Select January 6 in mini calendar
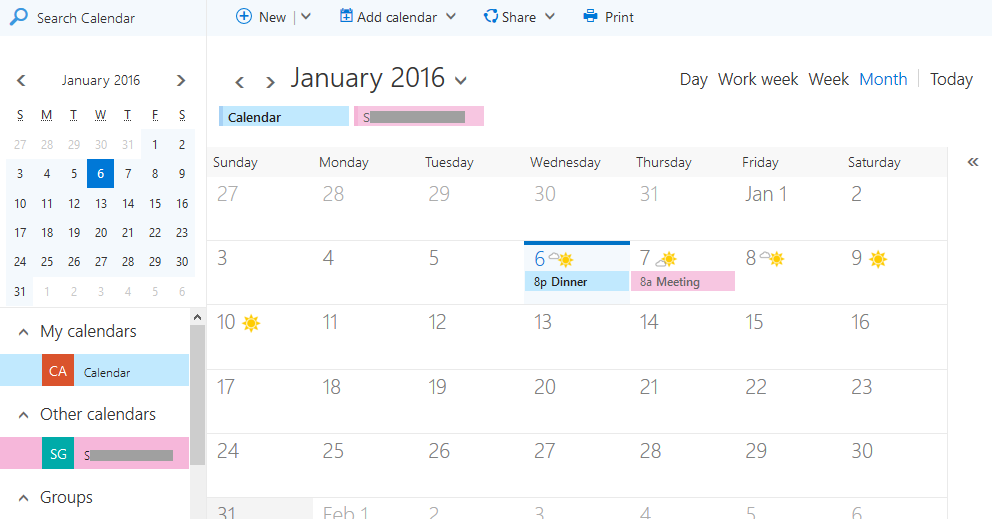 [x=101, y=173]
